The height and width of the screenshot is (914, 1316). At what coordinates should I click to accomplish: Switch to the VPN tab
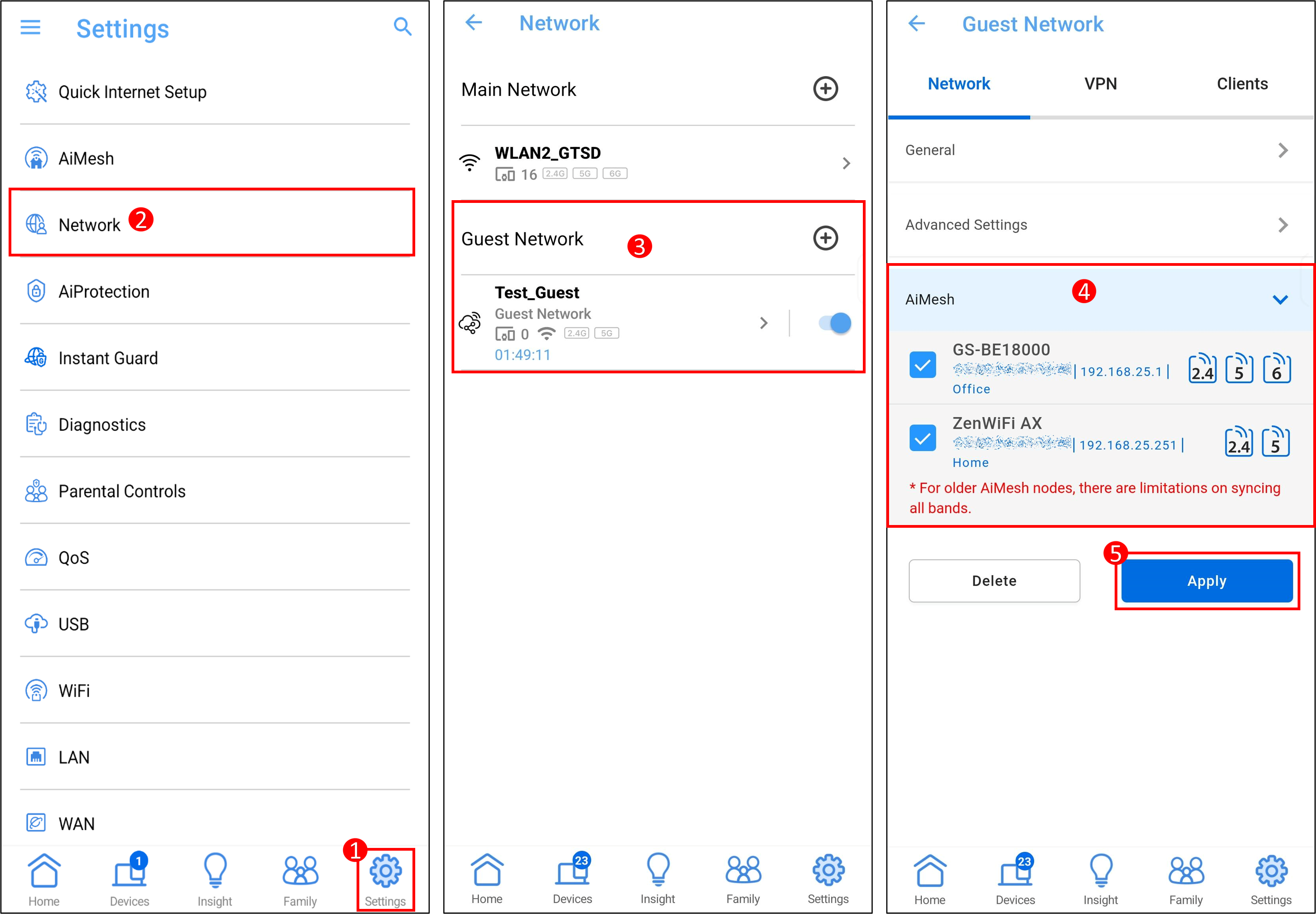tap(1100, 84)
